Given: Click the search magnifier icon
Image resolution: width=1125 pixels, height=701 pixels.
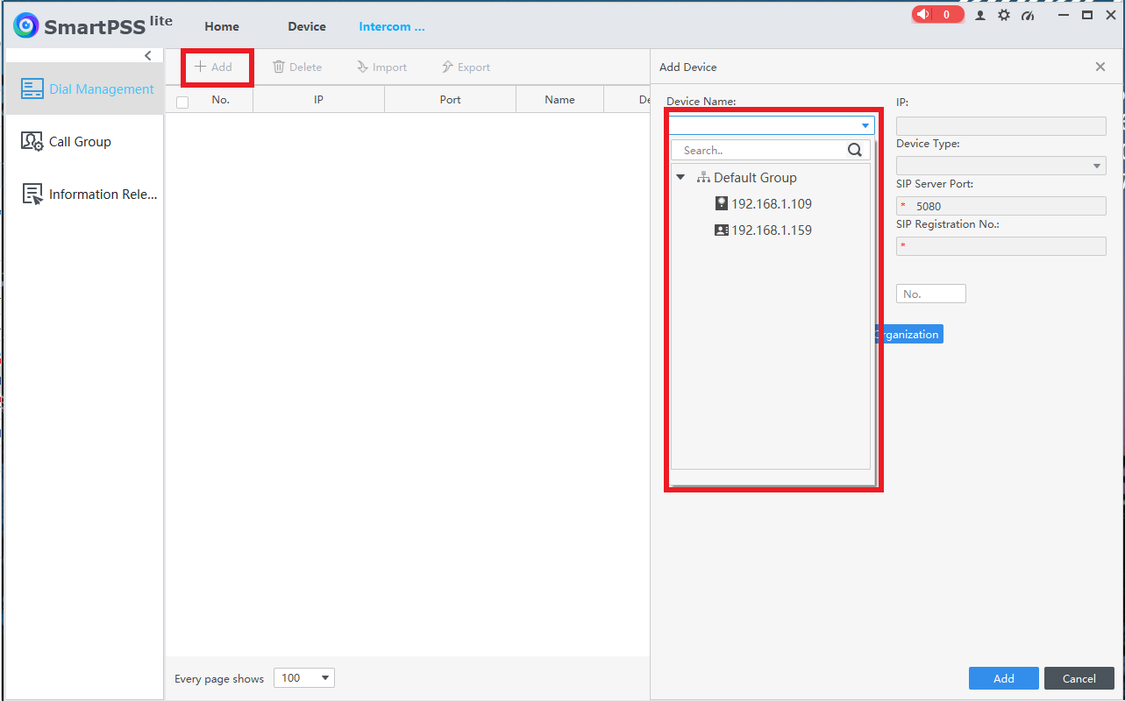Looking at the screenshot, I should [855, 150].
